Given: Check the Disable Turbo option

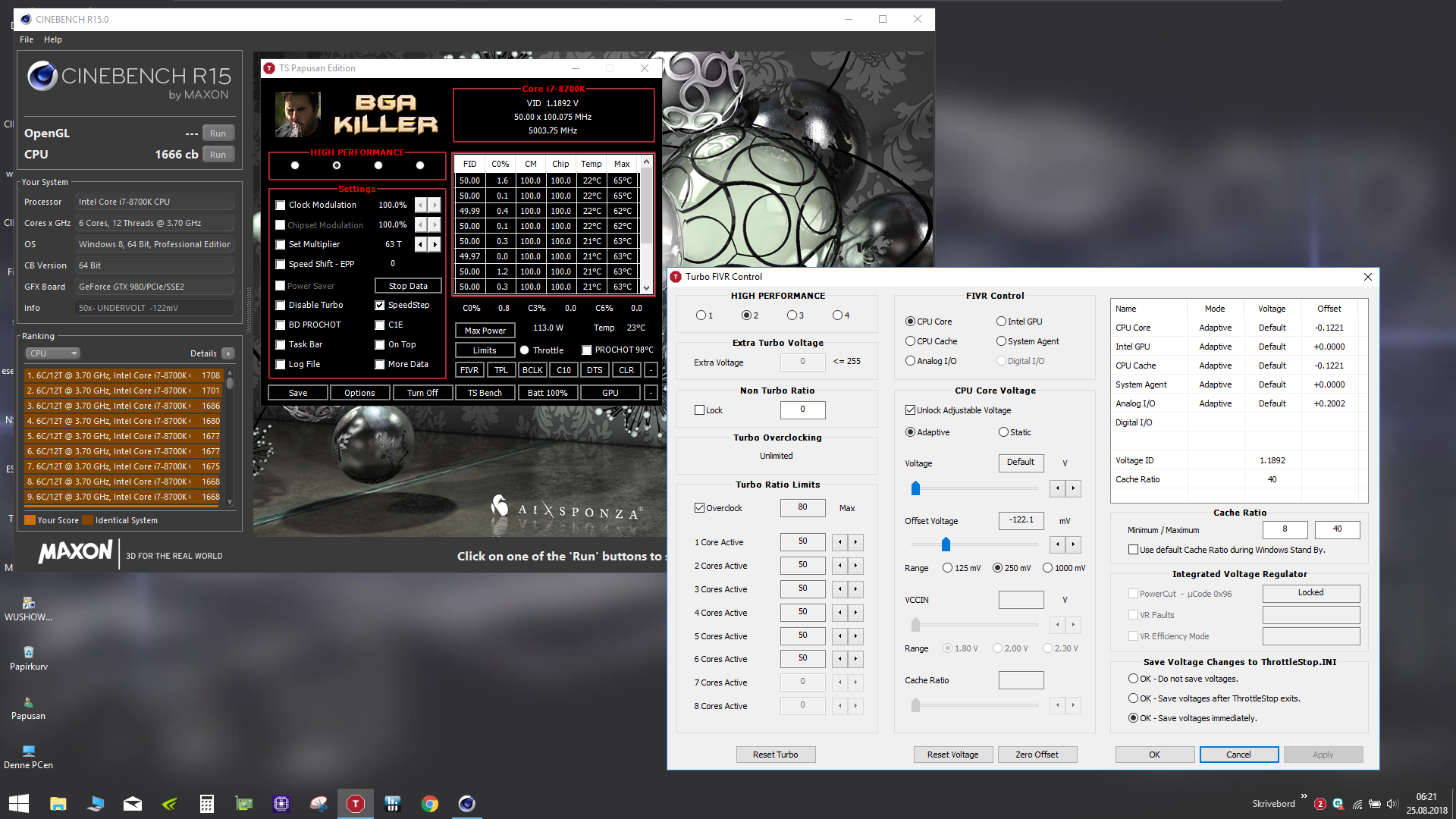Looking at the screenshot, I should tap(281, 305).
